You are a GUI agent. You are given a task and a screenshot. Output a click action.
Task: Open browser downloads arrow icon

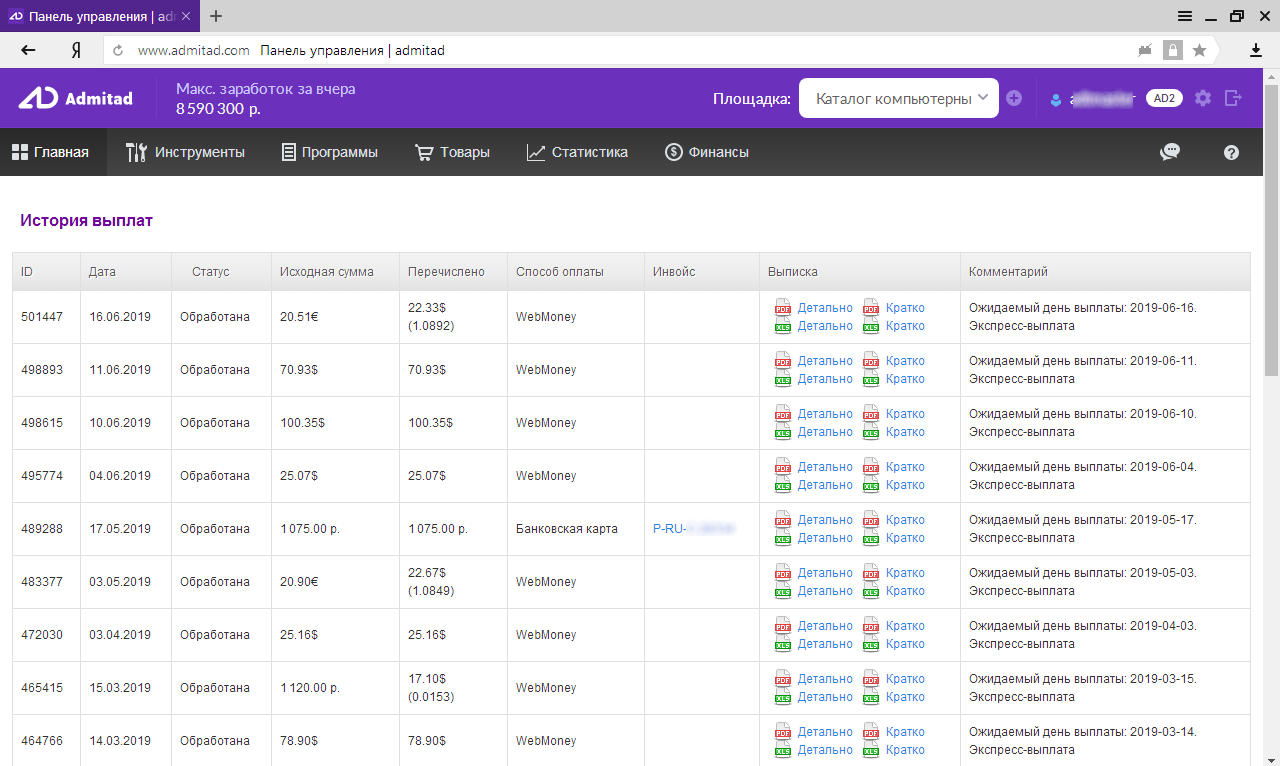[1255, 50]
